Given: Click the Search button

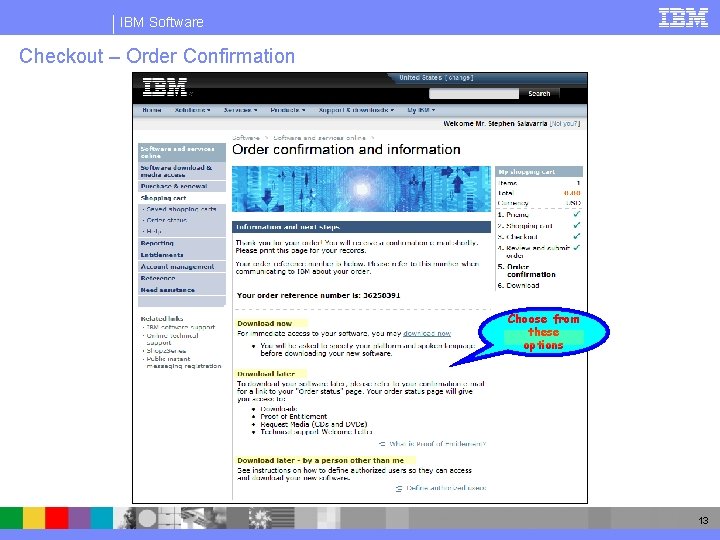Looking at the screenshot, I should pos(539,94).
